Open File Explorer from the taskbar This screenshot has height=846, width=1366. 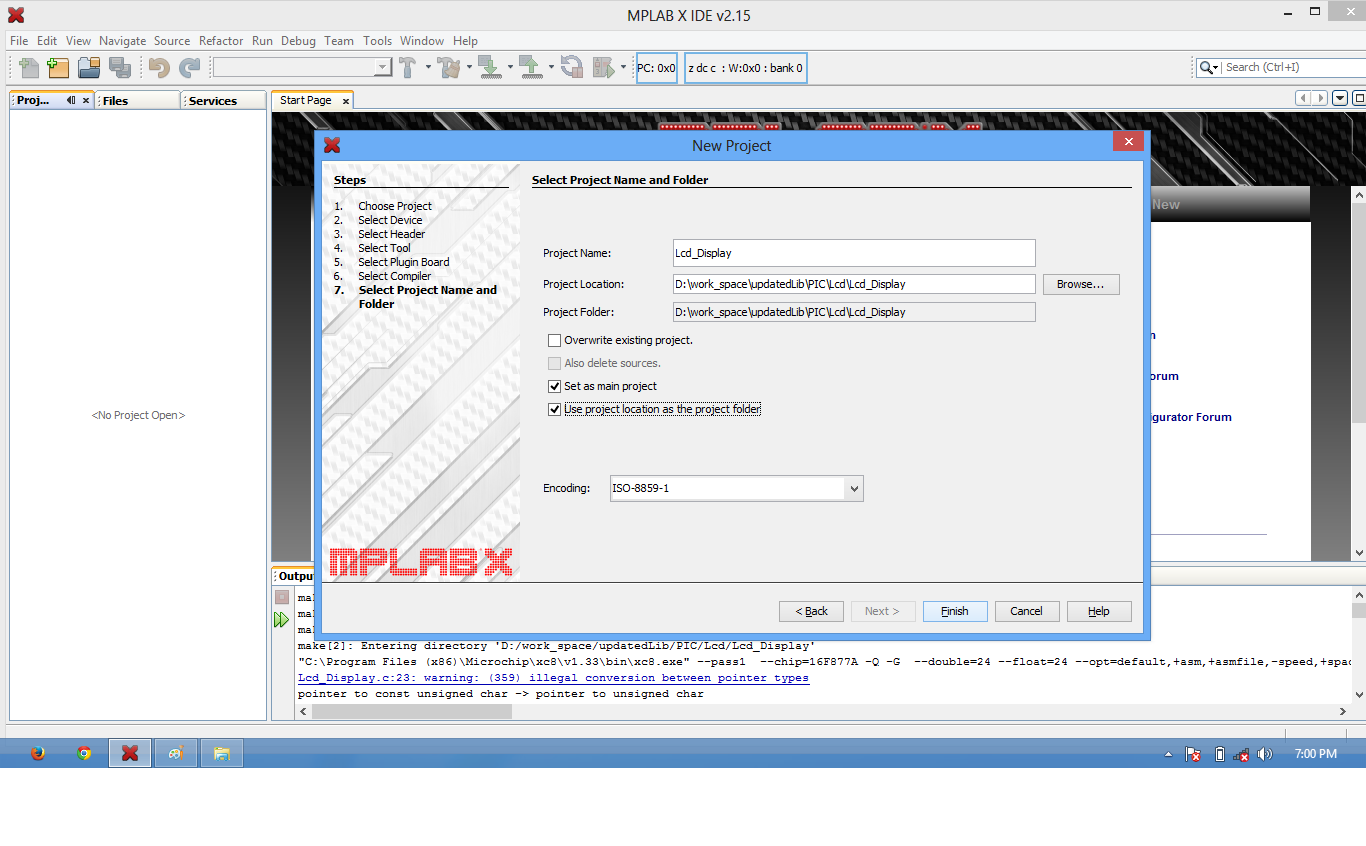[222, 753]
